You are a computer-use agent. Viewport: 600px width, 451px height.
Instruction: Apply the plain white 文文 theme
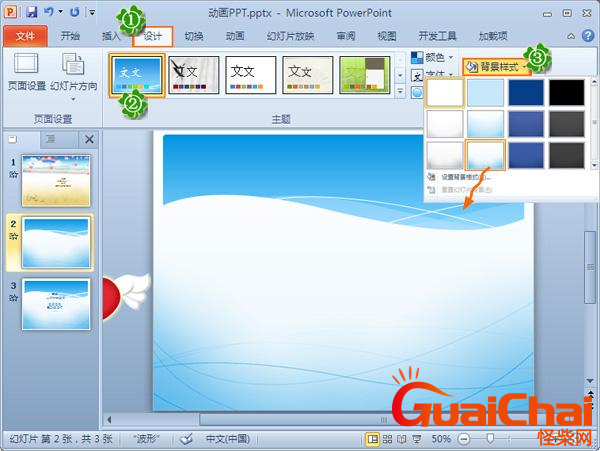[251, 75]
